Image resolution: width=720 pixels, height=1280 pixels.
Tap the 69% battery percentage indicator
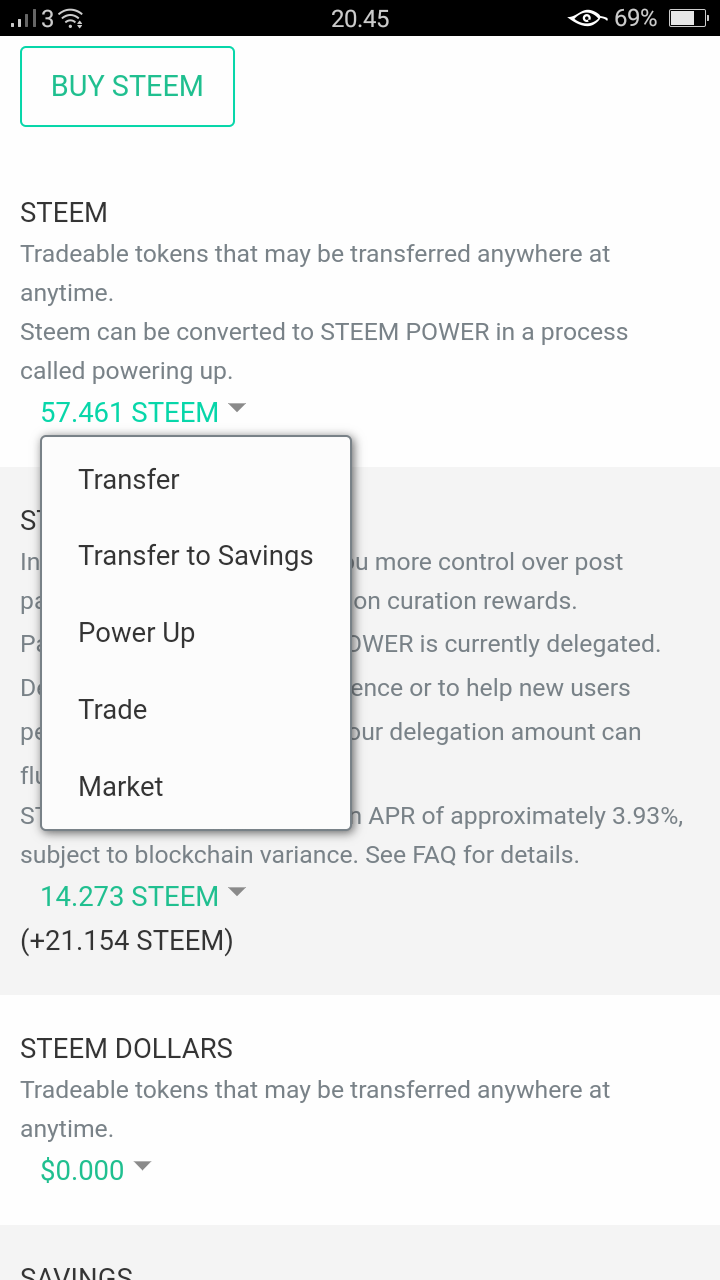[636, 18]
